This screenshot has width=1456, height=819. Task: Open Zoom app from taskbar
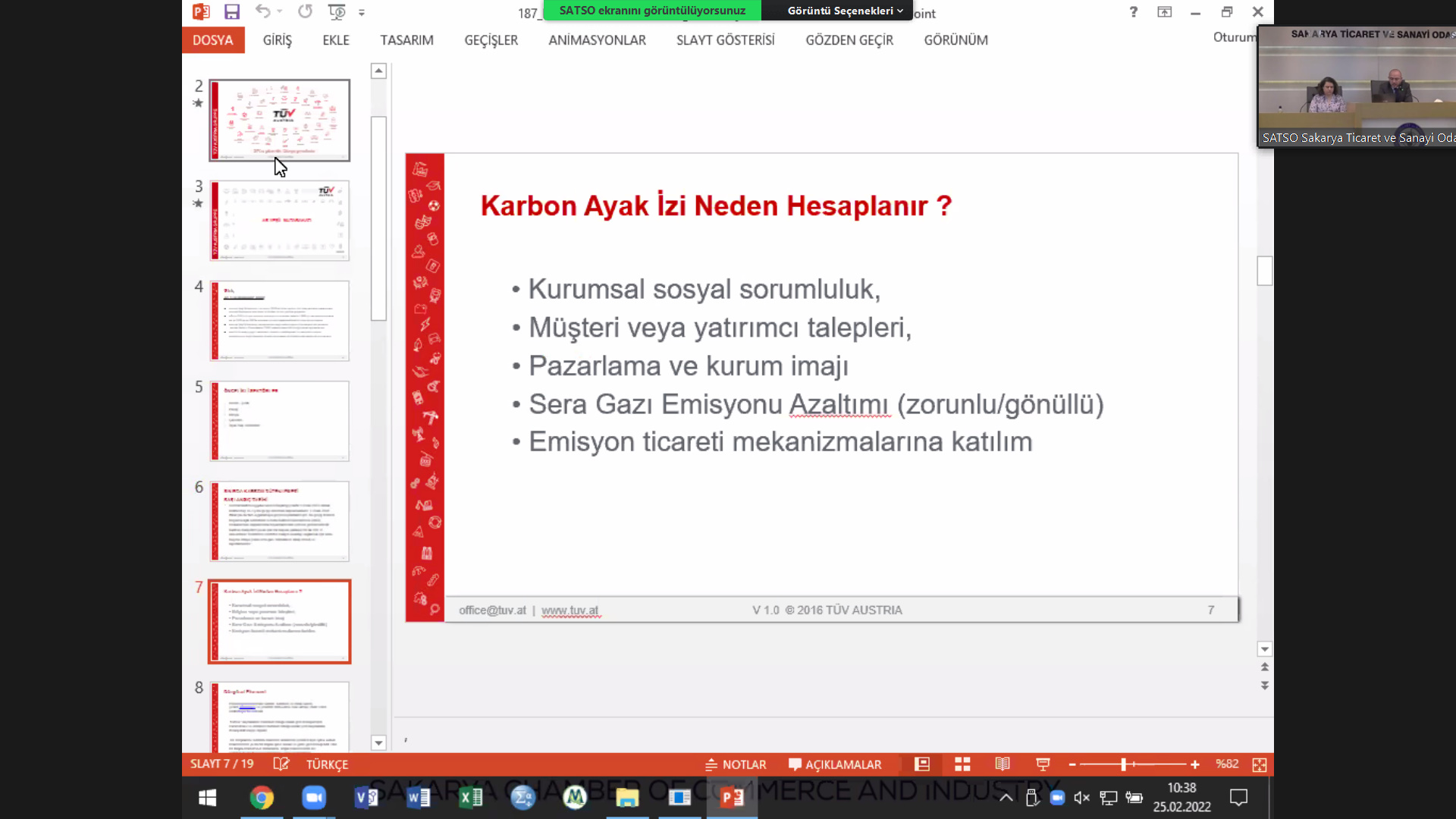pos(313,798)
